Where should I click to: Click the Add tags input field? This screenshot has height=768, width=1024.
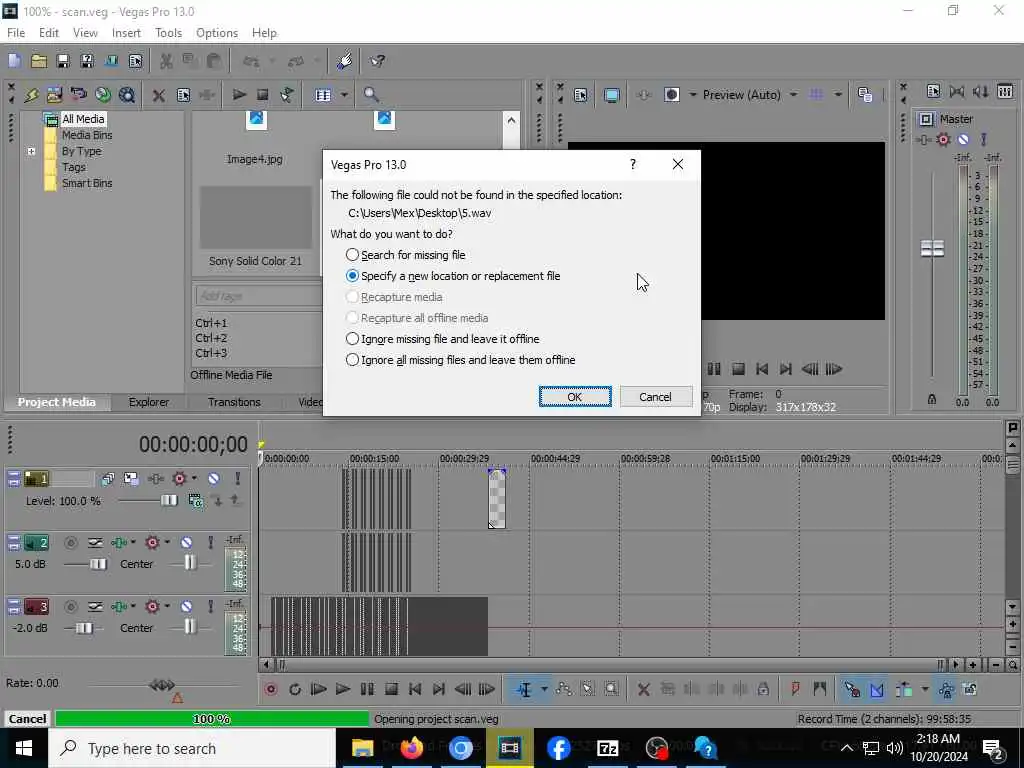[x=259, y=296]
